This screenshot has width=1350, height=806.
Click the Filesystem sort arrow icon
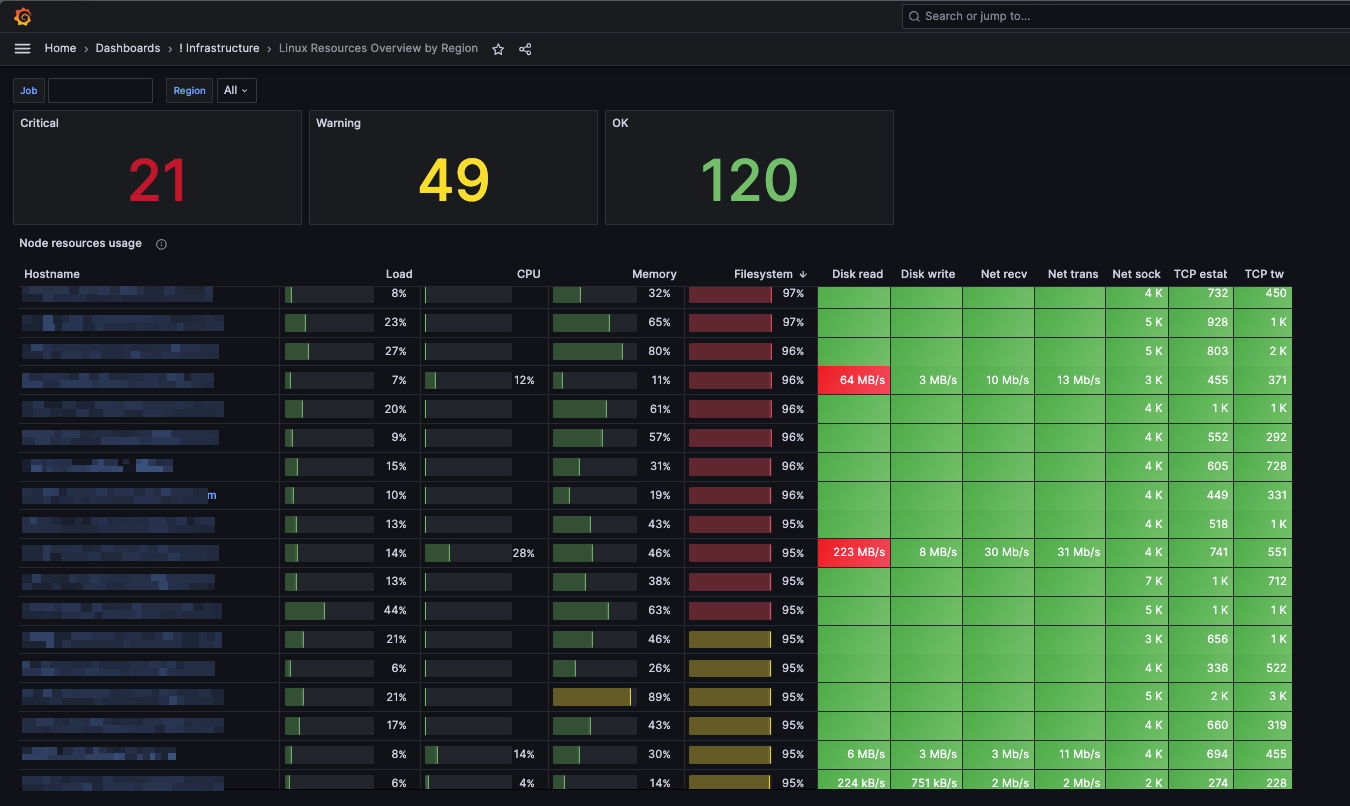803,274
